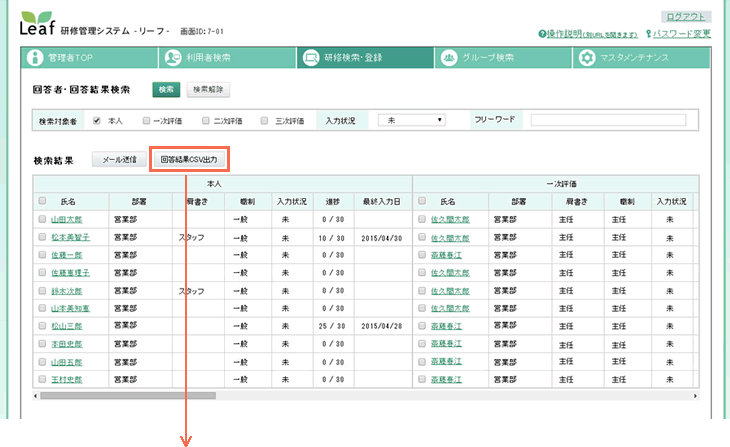This screenshot has height=447, width=730.
Task: Click the グループ検索 group icon
Action: click(x=449, y=58)
